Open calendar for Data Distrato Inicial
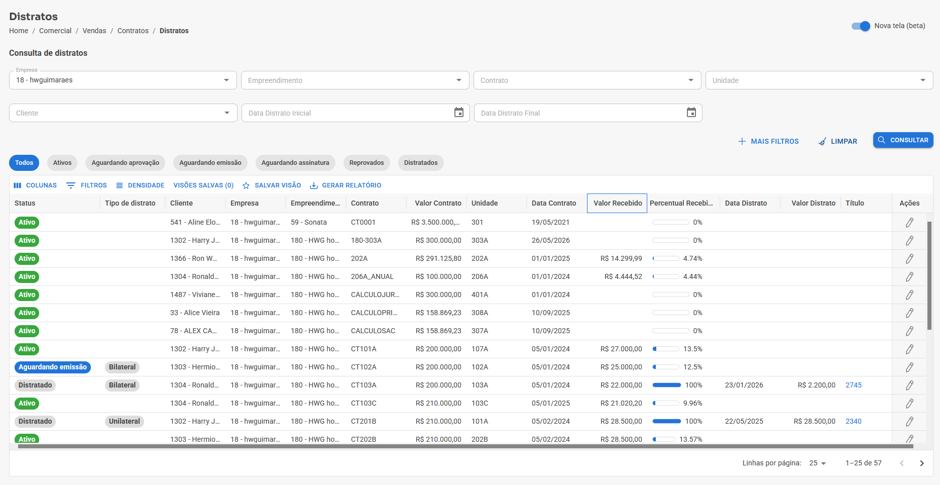This screenshot has height=485, width=940. click(x=459, y=113)
